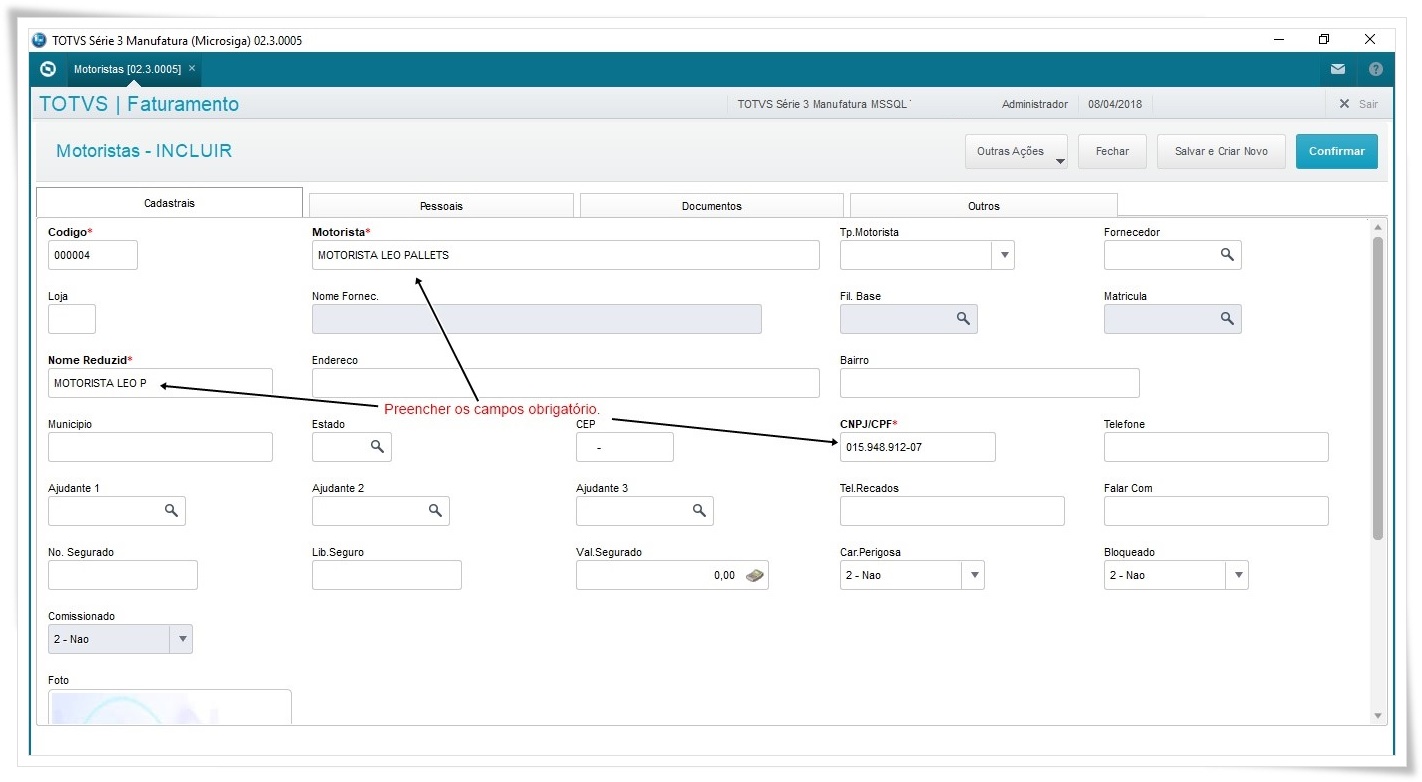Focus the Nome Reduzid field
This screenshot has height=782, width=1422.
160,383
